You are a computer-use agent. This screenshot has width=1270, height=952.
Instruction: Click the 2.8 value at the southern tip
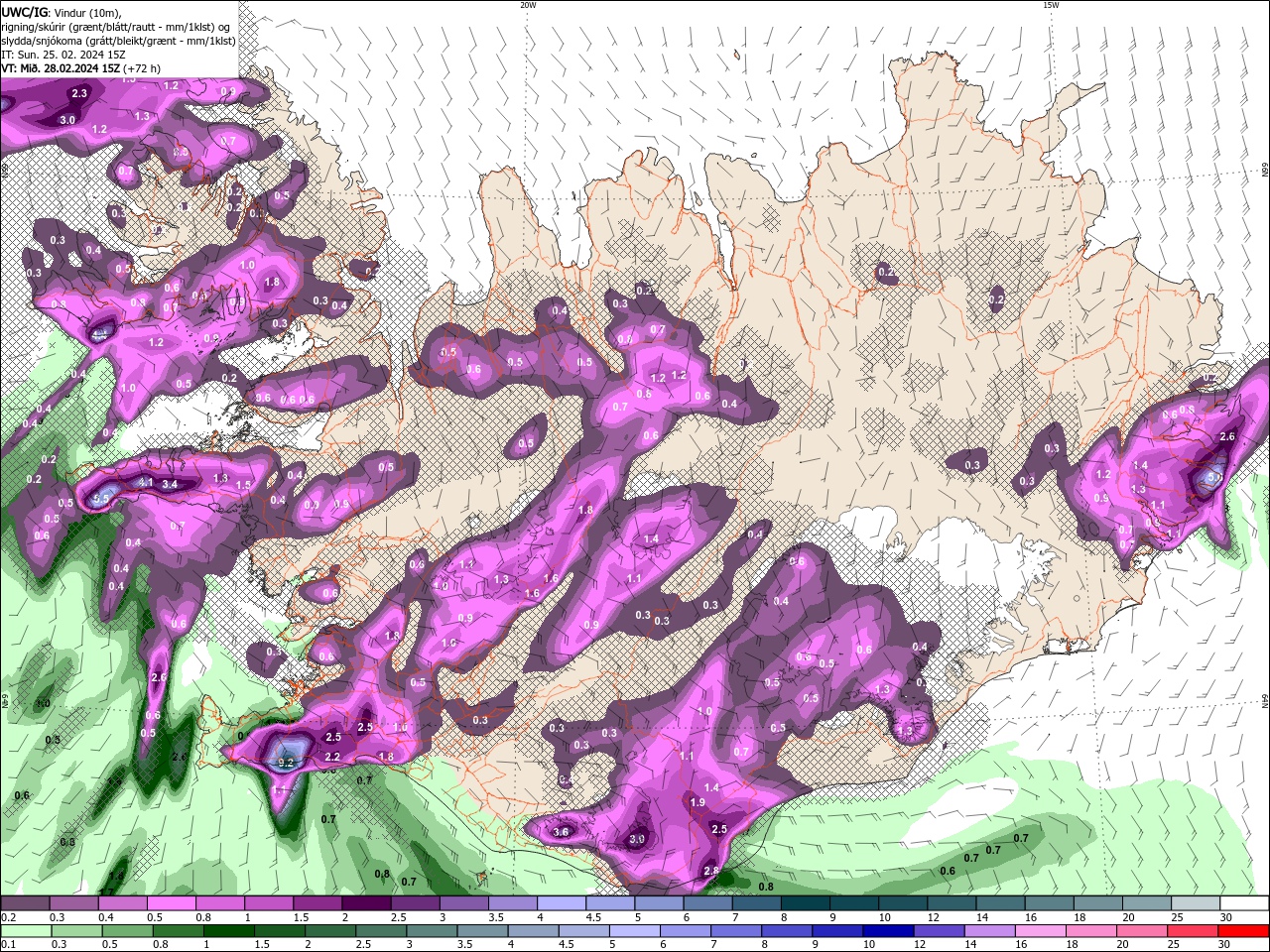[710, 871]
